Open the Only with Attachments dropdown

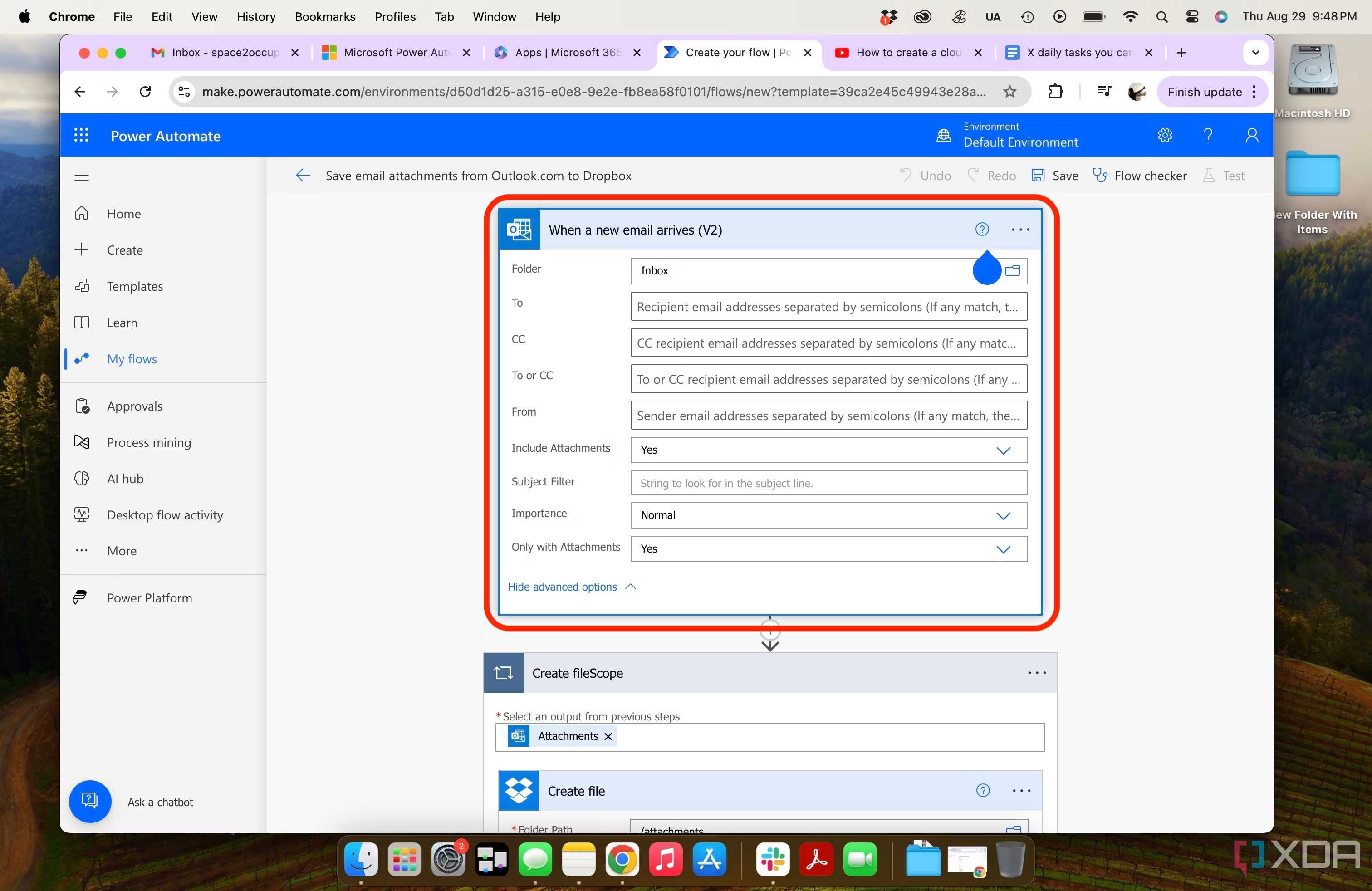coord(828,548)
